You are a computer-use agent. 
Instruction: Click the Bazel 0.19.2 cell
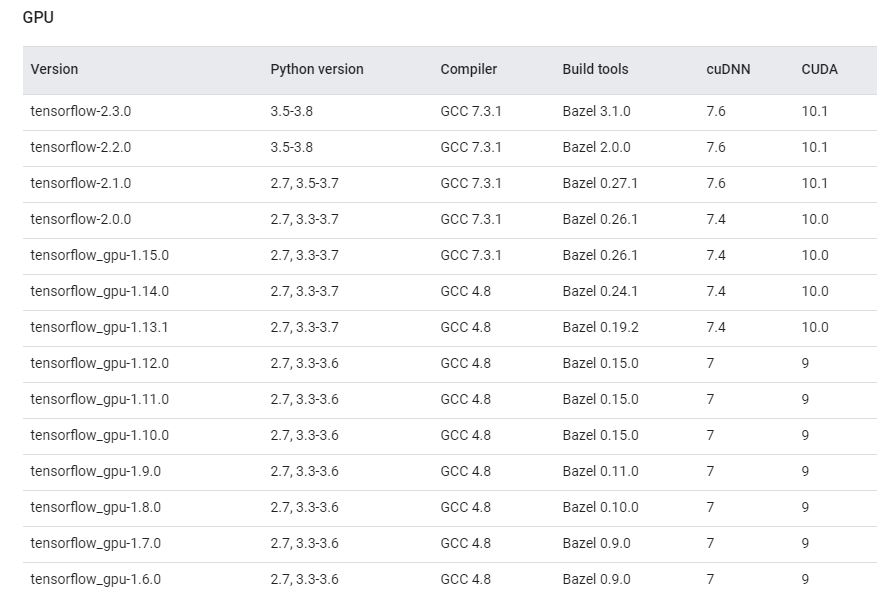tap(601, 327)
